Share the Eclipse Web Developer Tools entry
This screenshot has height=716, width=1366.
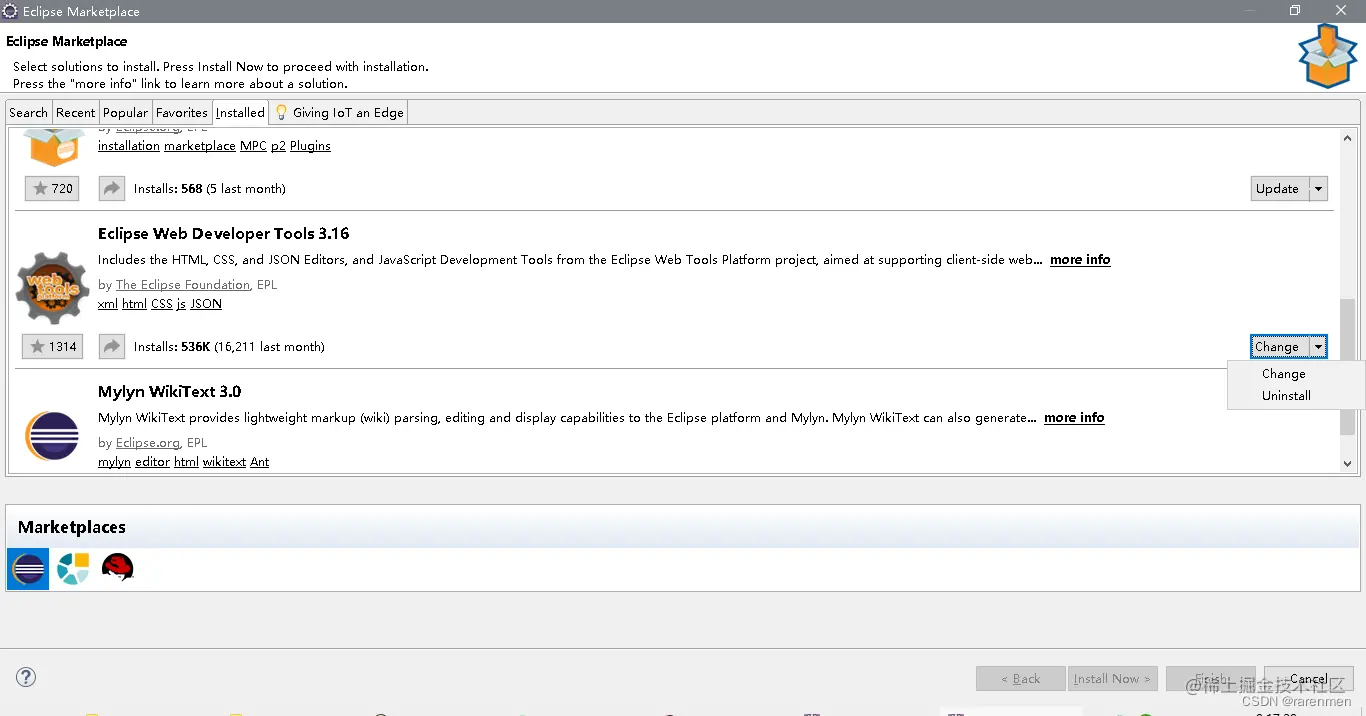(112, 347)
